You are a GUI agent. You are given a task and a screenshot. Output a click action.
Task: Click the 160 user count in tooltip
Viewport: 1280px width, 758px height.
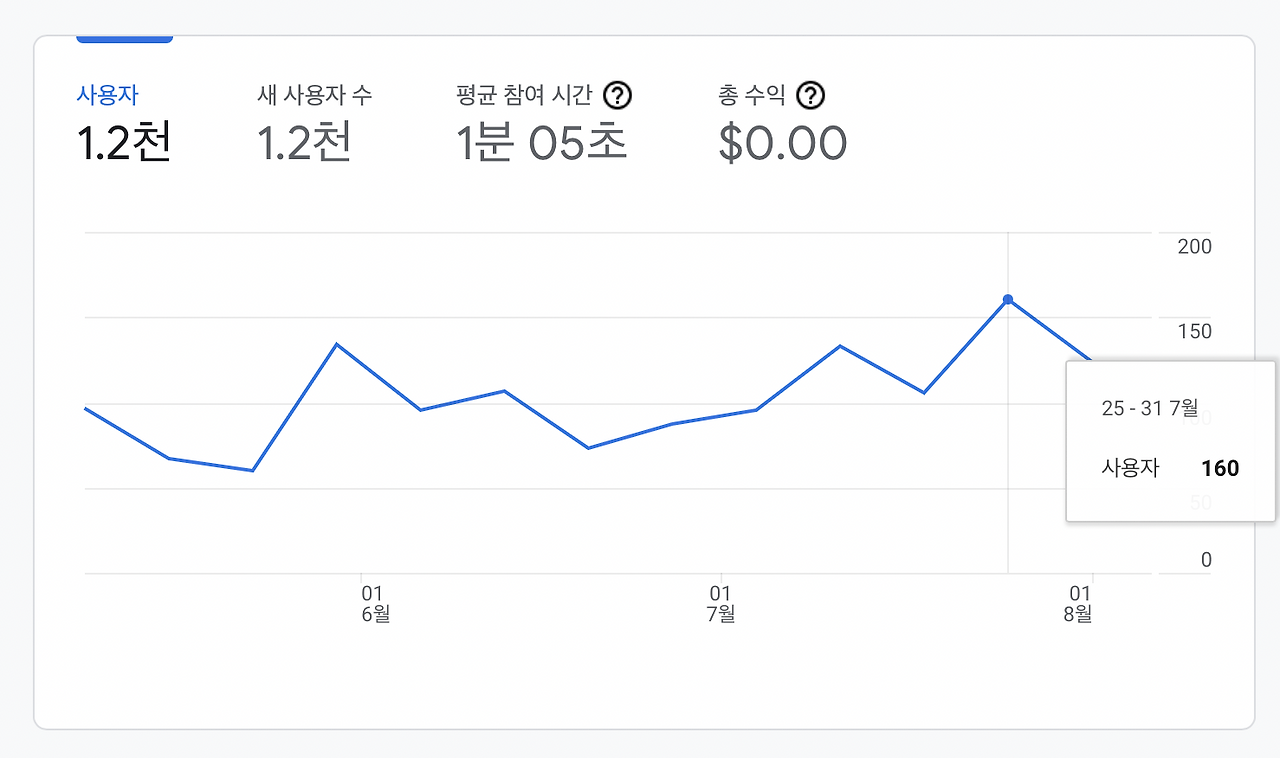coord(1220,468)
